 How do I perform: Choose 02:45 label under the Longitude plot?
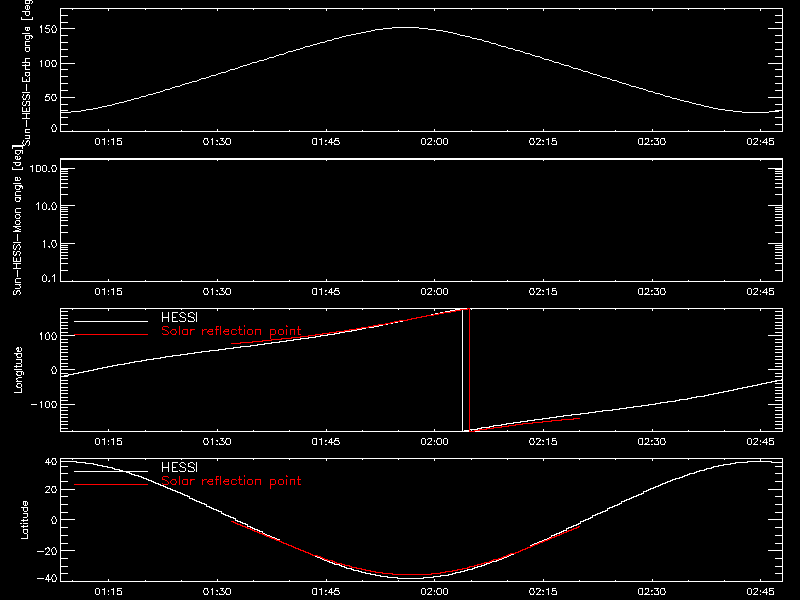pos(760,442)
